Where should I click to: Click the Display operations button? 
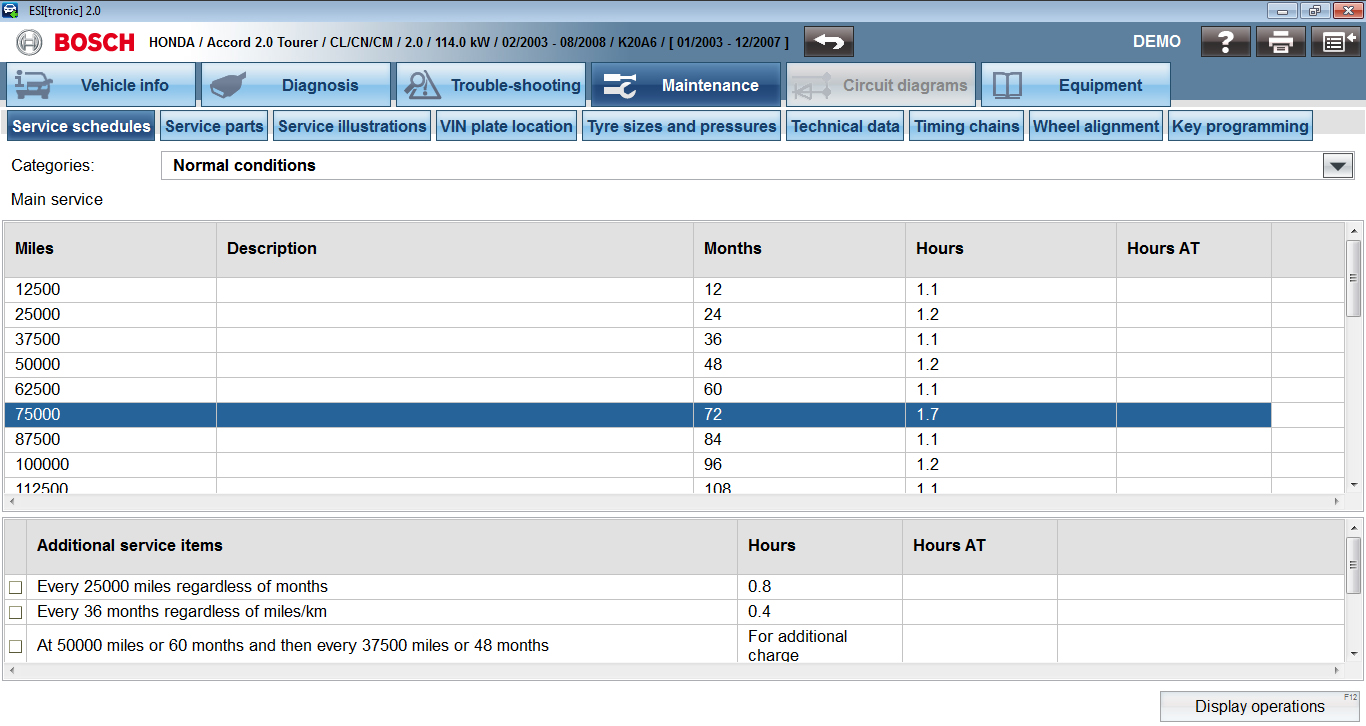(1259, 706)
